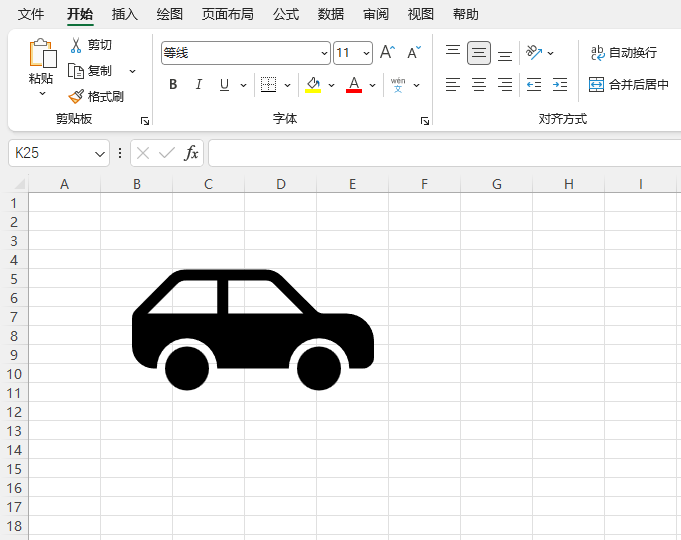Open clipboard pane dialog launcher
681x540 pixels.
tap(145, 121)
